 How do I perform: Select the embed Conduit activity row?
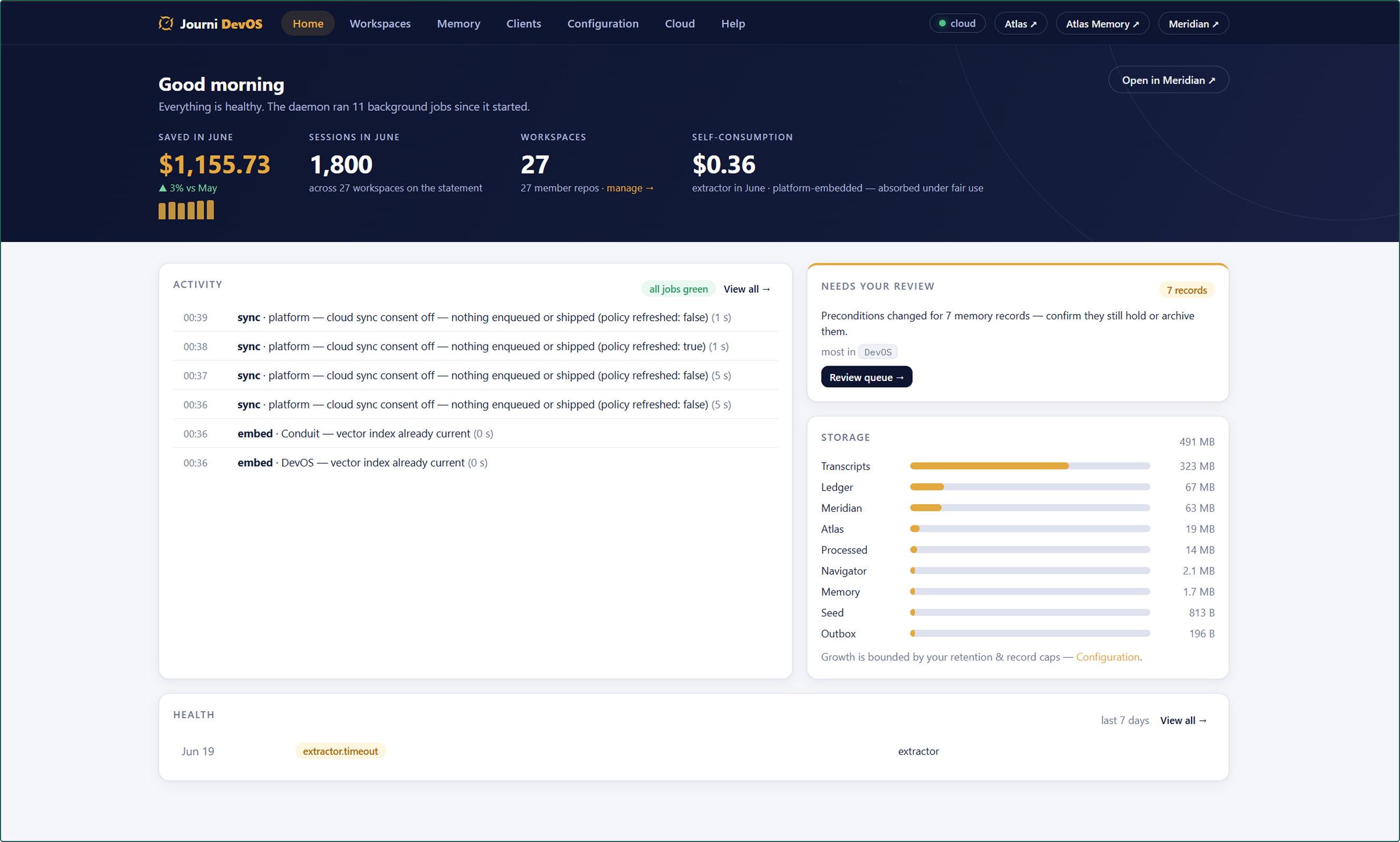tap(475, 434)
